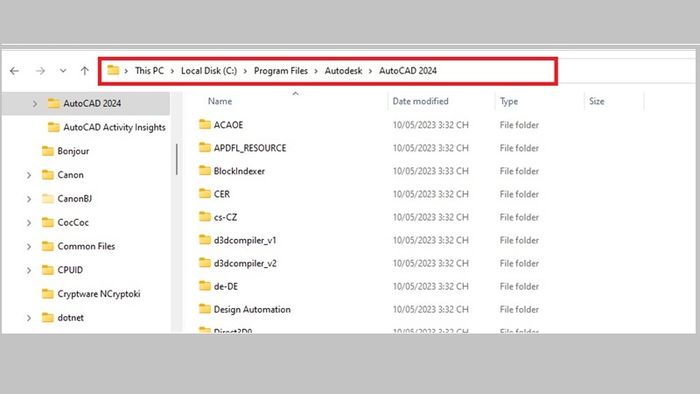Image resolution: width=700 pixels, height=394 pixels.
Task: Select Program Files in the breadcrumb path
Action: 281,71
